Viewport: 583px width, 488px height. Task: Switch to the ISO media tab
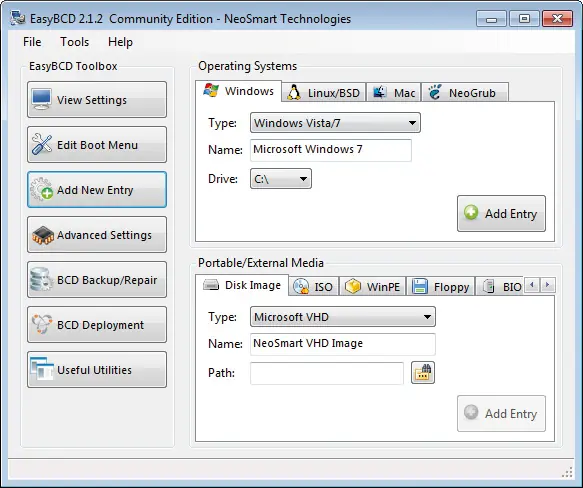point(313,286)
